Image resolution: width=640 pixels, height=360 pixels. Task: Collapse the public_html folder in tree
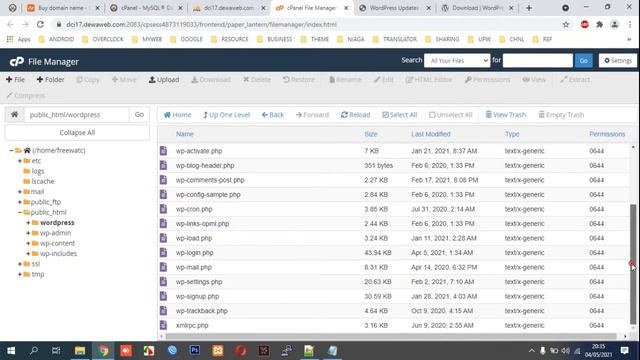(x=20, y=212)
